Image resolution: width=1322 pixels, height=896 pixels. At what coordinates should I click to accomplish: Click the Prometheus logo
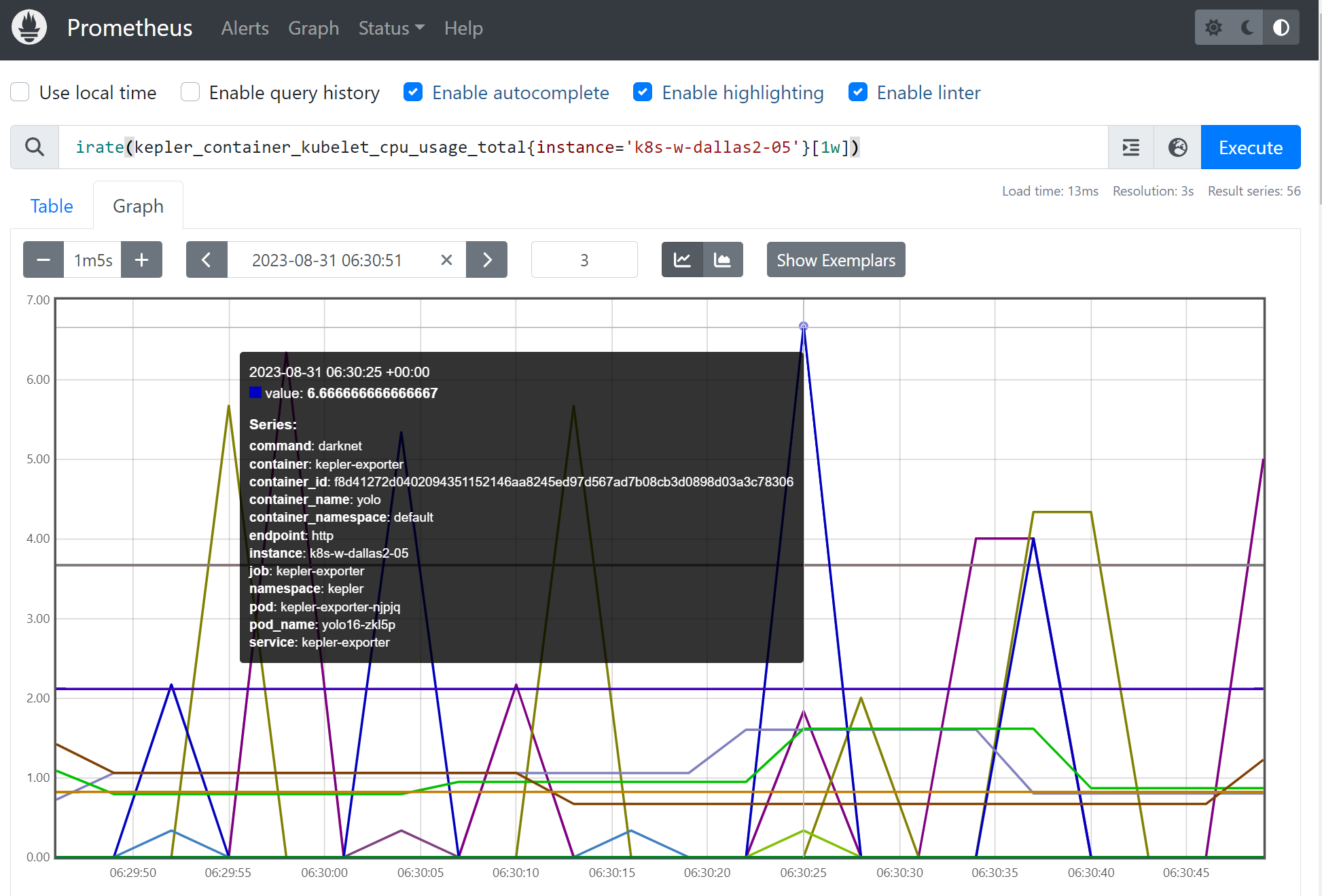[29, 26]
